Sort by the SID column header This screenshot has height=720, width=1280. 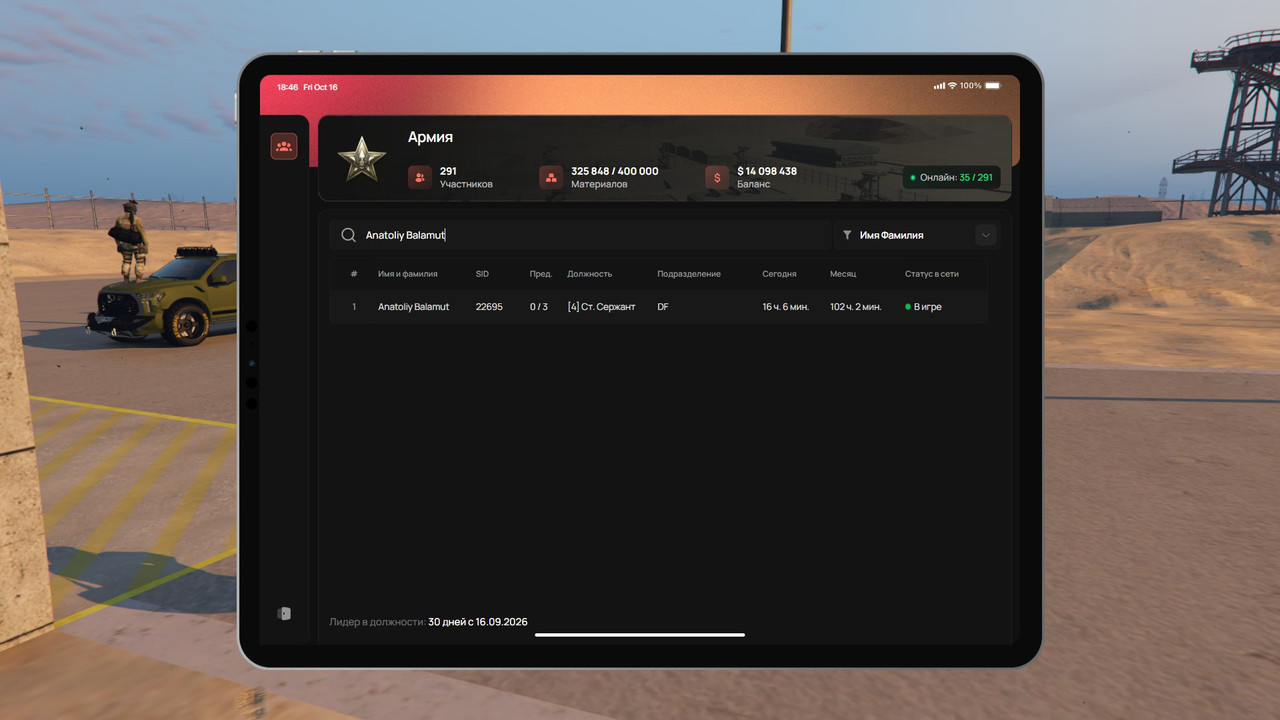482,274
